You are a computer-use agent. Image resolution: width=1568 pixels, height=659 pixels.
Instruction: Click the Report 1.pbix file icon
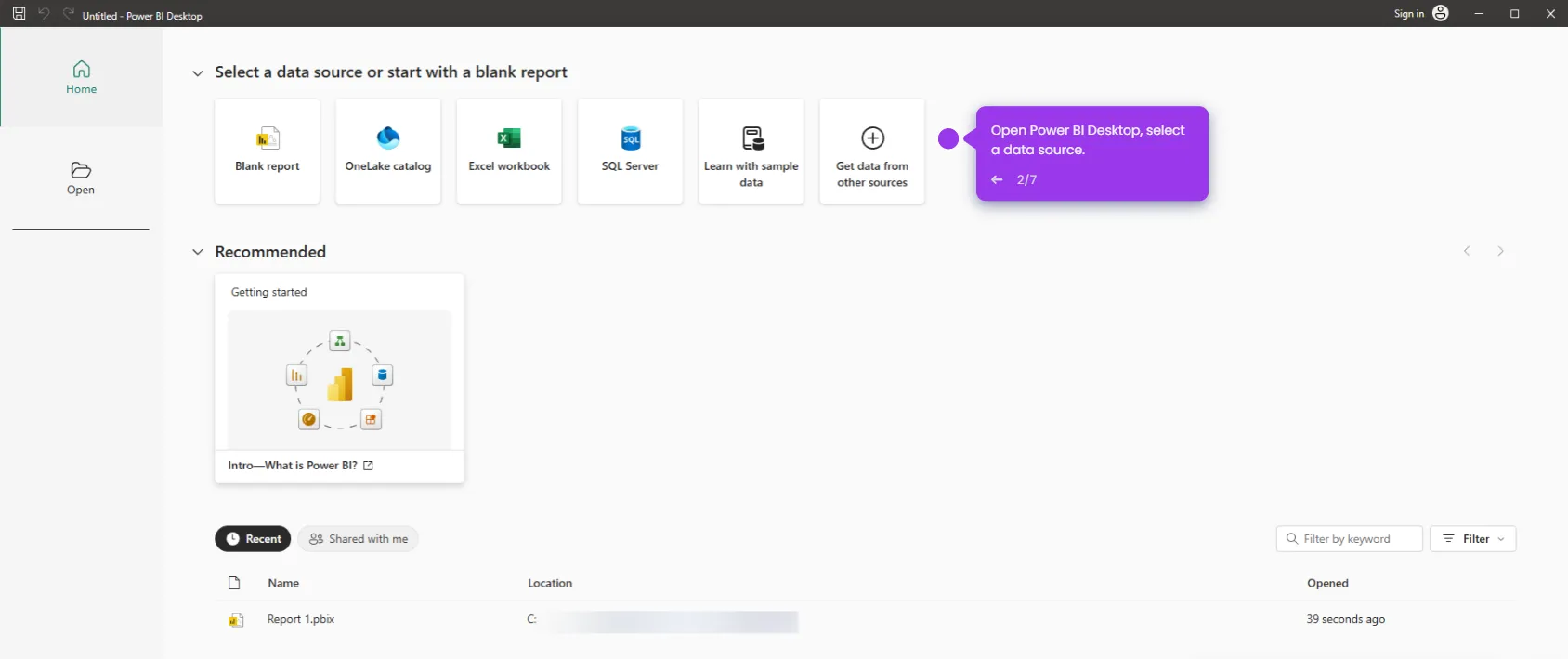pos(236,620)
